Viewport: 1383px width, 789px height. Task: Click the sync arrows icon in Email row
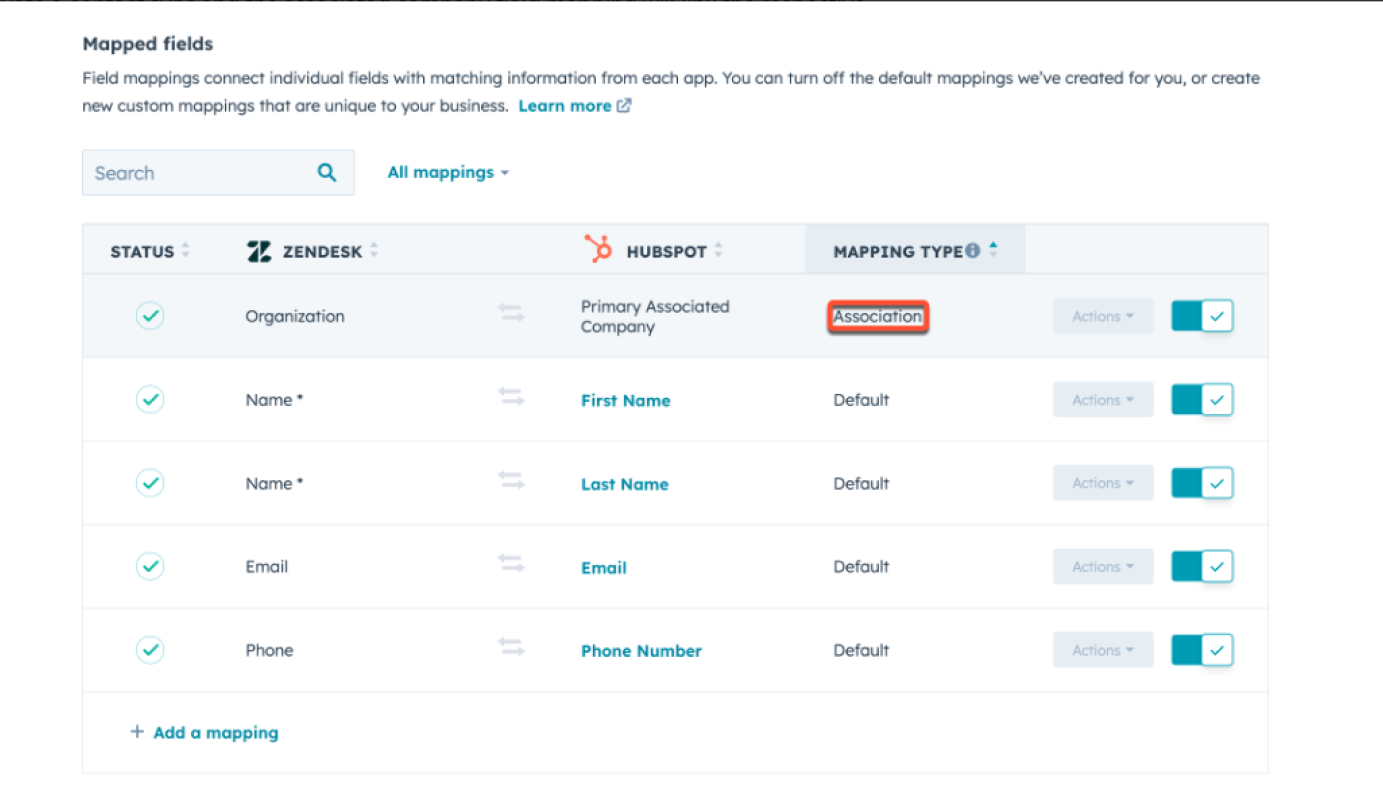click(511, 564)
